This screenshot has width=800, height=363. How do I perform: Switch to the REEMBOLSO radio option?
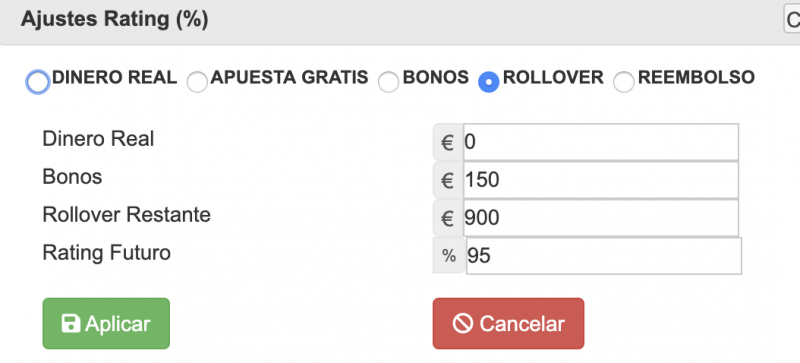(x=623, y=82)
